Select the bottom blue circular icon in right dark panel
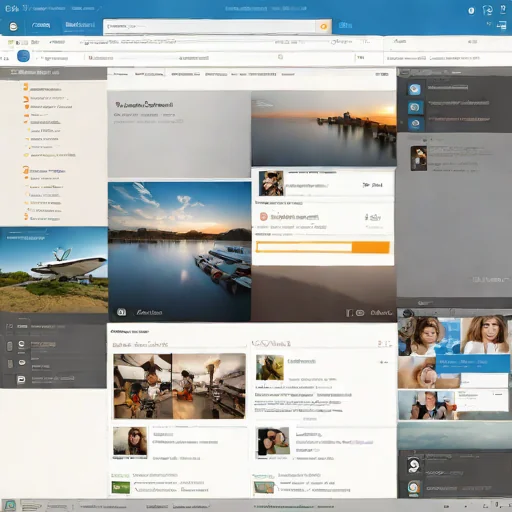The image size is (512, 512). click(415, 123)
